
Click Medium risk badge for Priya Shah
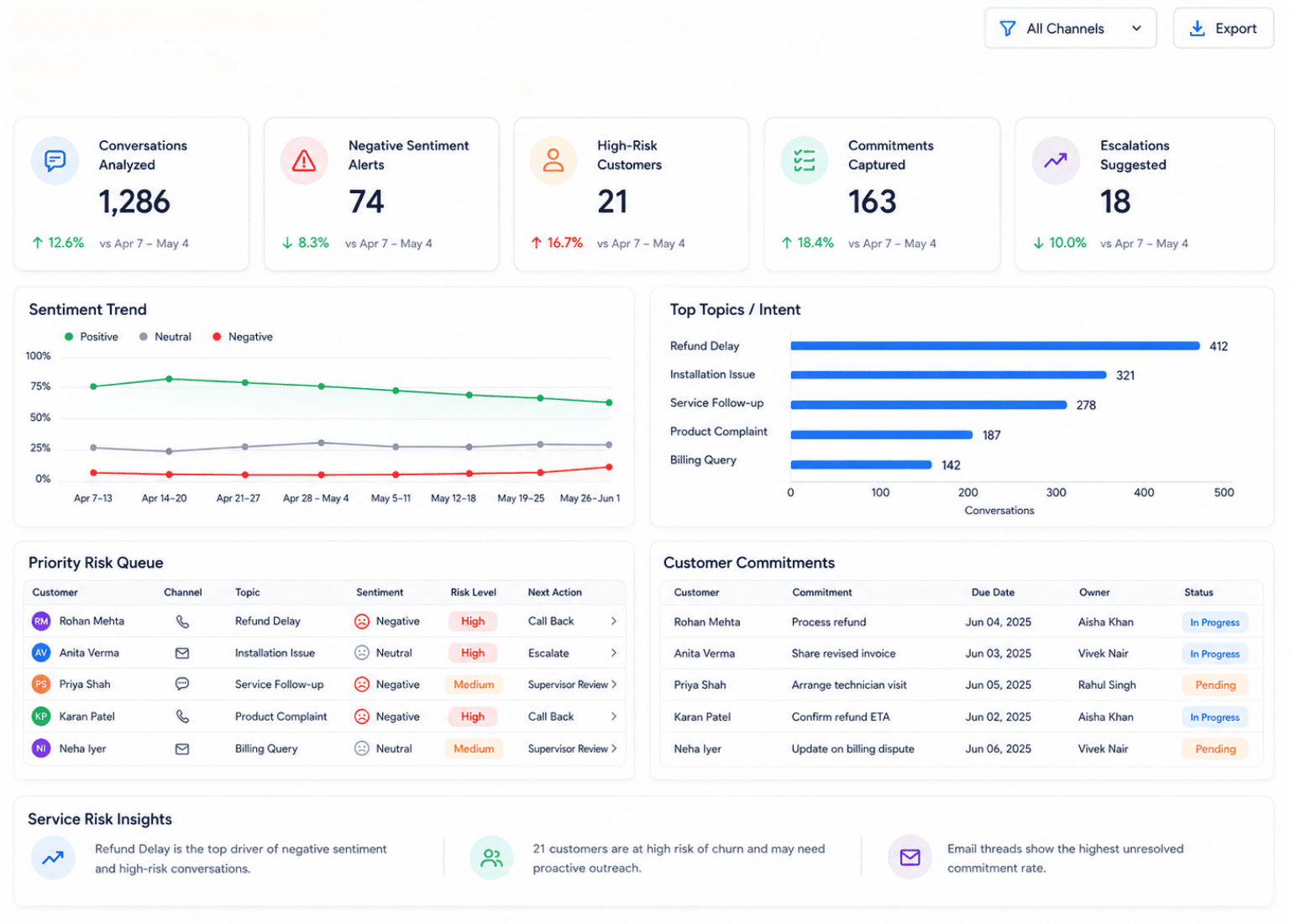click(474, 685)
